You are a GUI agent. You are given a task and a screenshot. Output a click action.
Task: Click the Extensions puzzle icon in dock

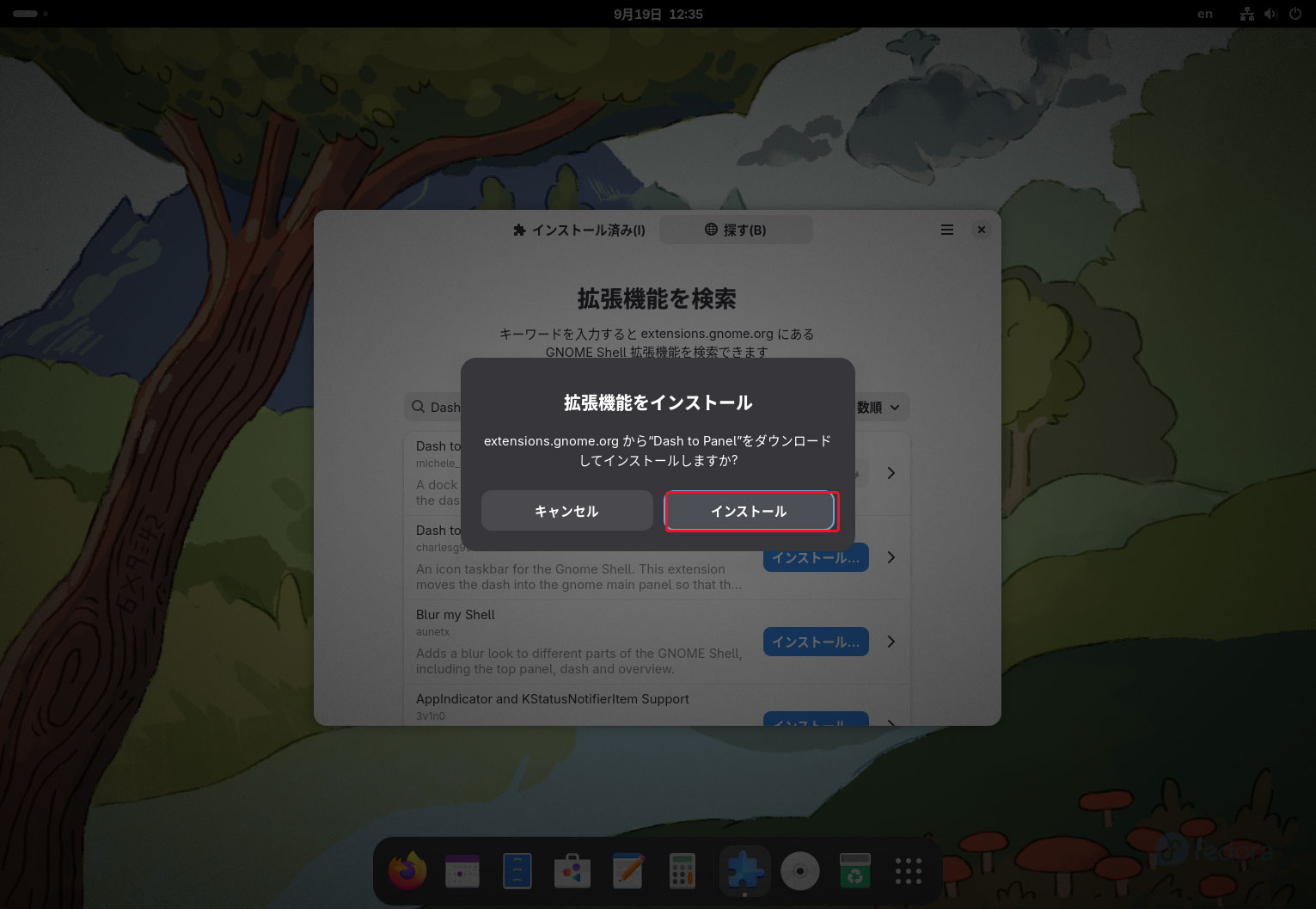(x=745, y=871)
